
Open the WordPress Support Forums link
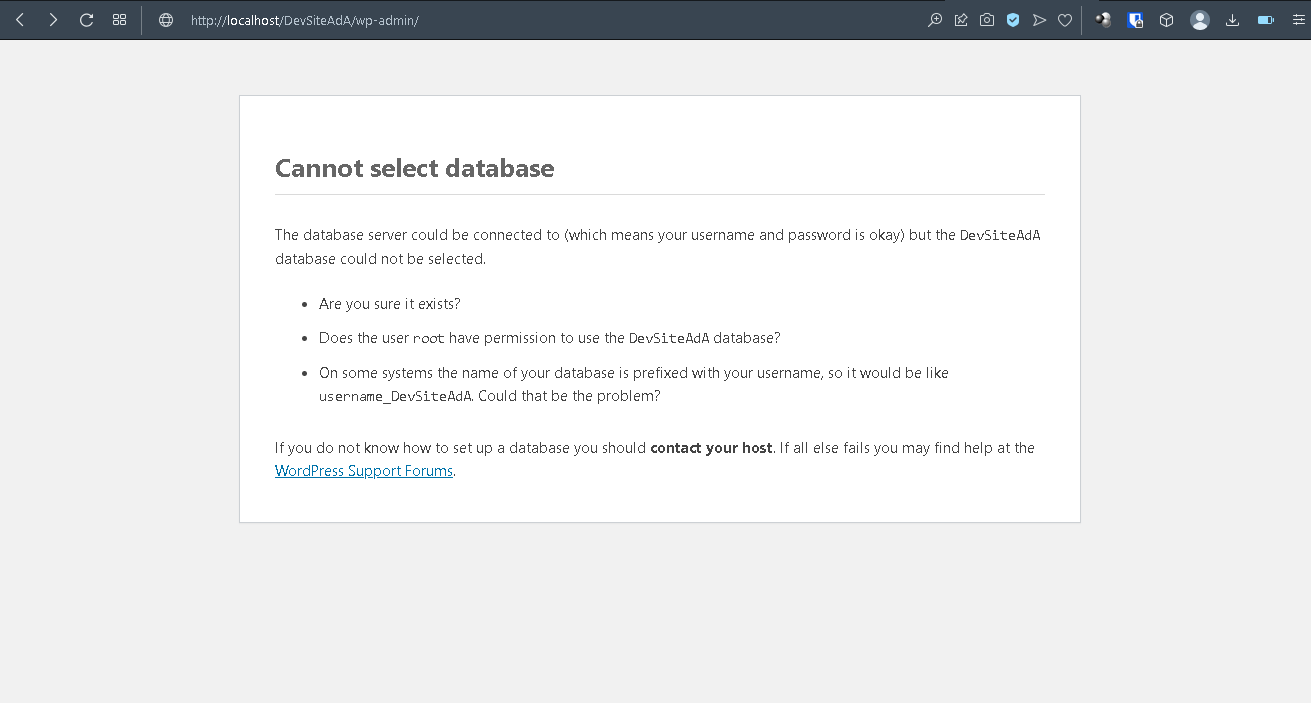pos(364,471)
